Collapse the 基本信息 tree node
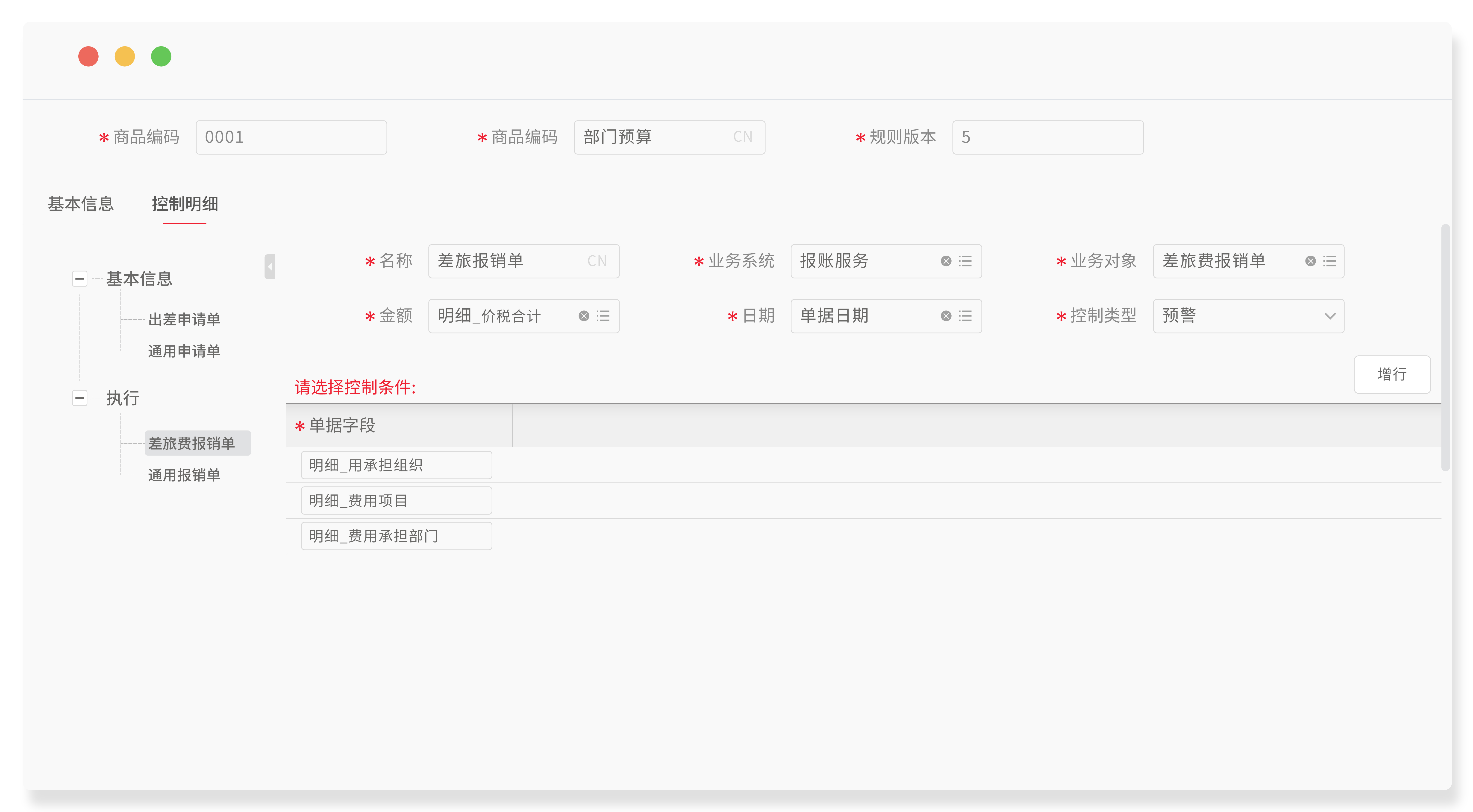The image size is (1473, 812). (x=79, y=279)
